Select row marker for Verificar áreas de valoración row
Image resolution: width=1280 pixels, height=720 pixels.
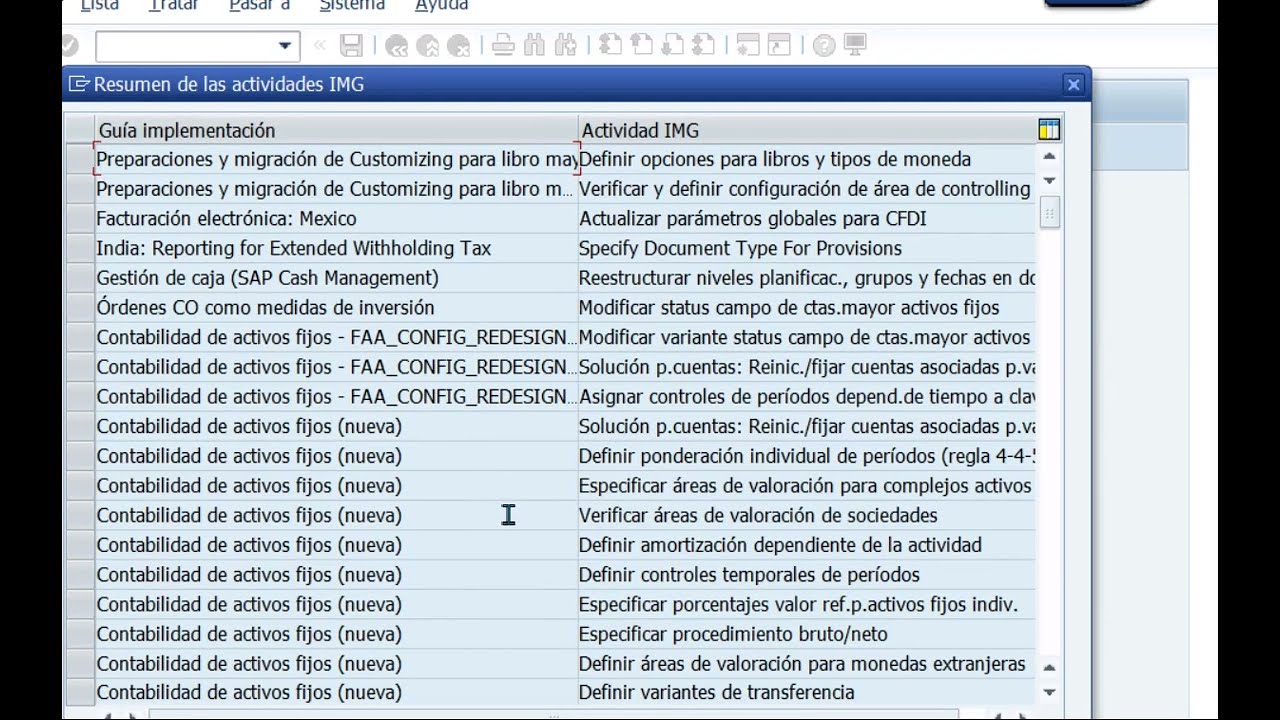tap(80, 515)
